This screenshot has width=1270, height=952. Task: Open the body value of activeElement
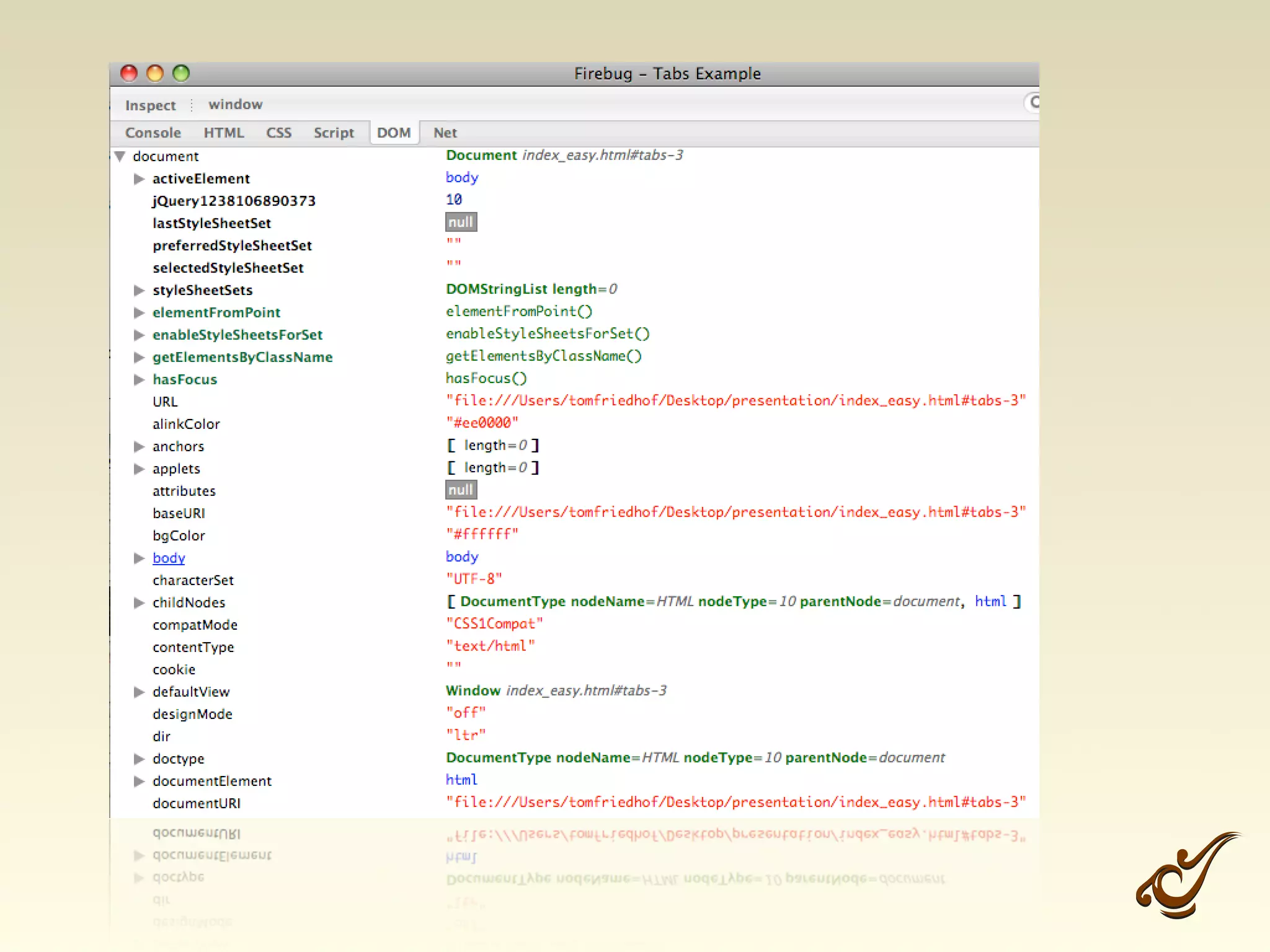tap(462, 178)
